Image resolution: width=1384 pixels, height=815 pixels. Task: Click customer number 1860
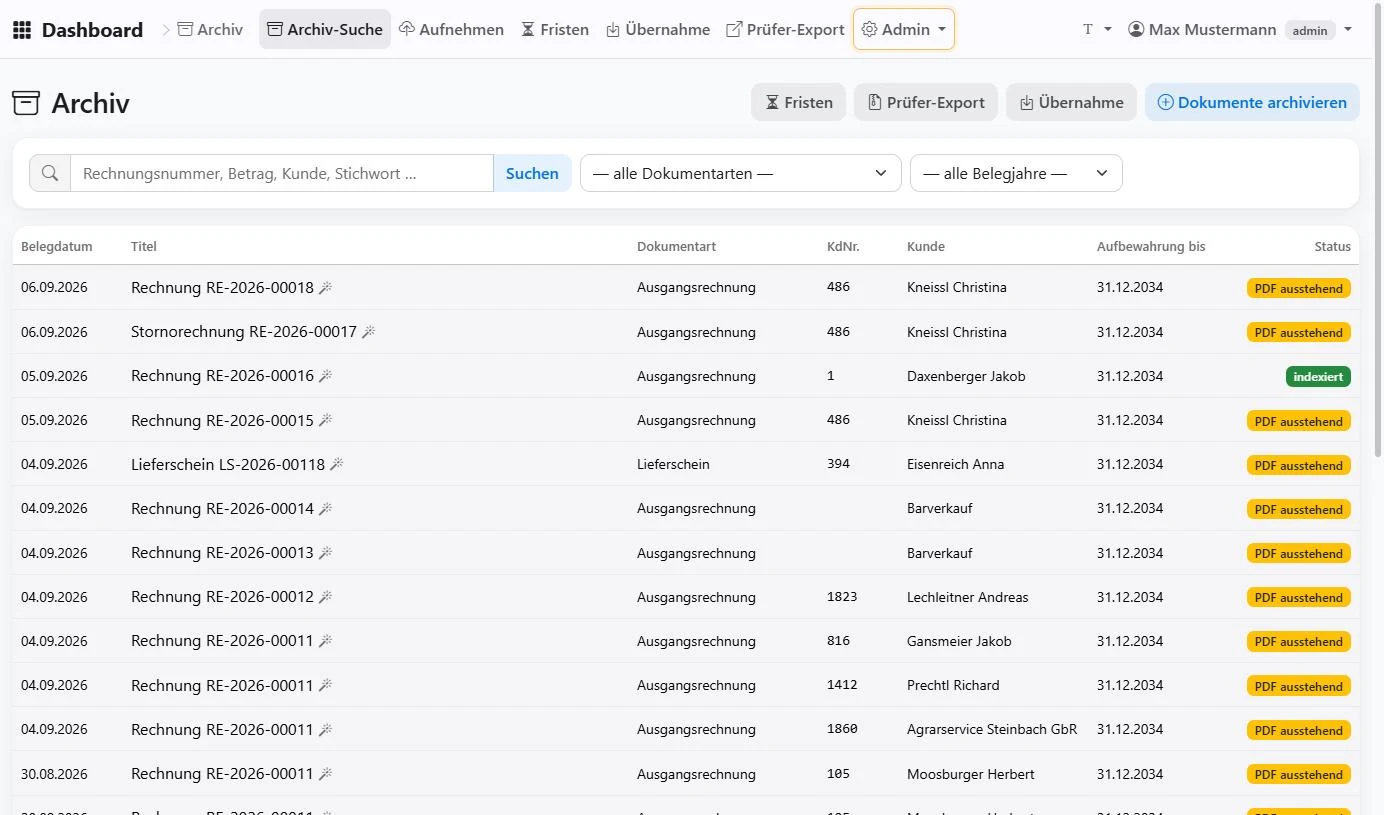click(842, 730)
